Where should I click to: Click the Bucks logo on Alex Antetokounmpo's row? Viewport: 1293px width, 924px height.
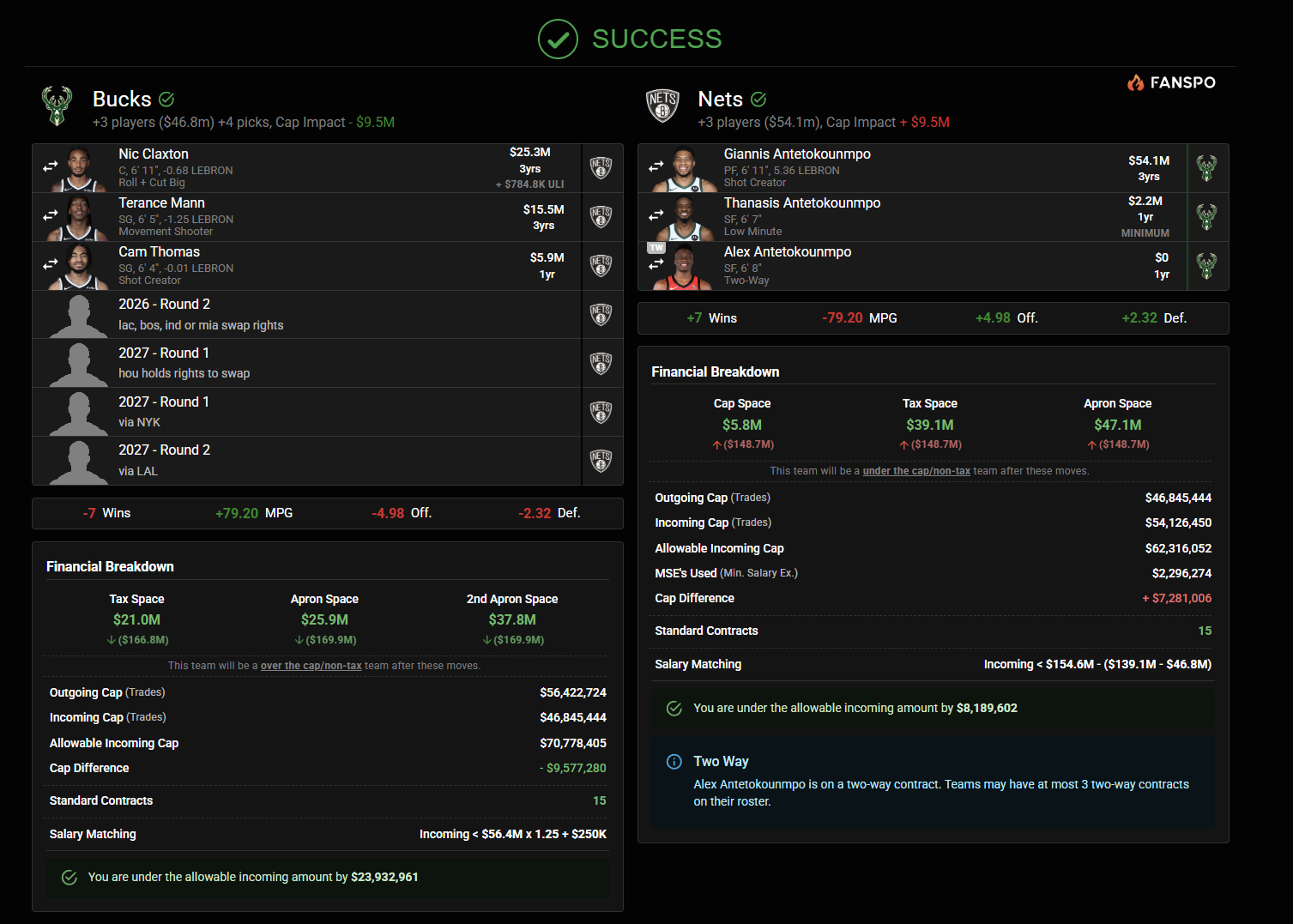click(x=1206, y=266)
